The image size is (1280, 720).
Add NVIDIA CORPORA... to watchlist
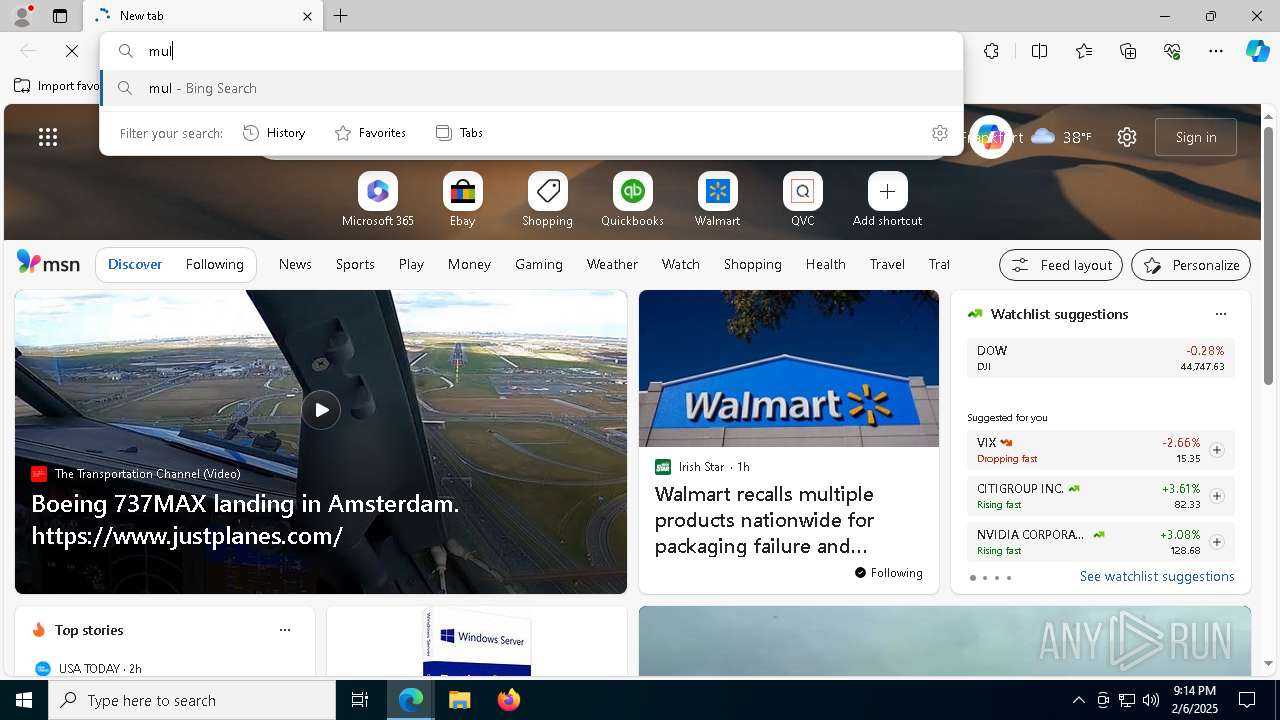[x=1216, y=542]
